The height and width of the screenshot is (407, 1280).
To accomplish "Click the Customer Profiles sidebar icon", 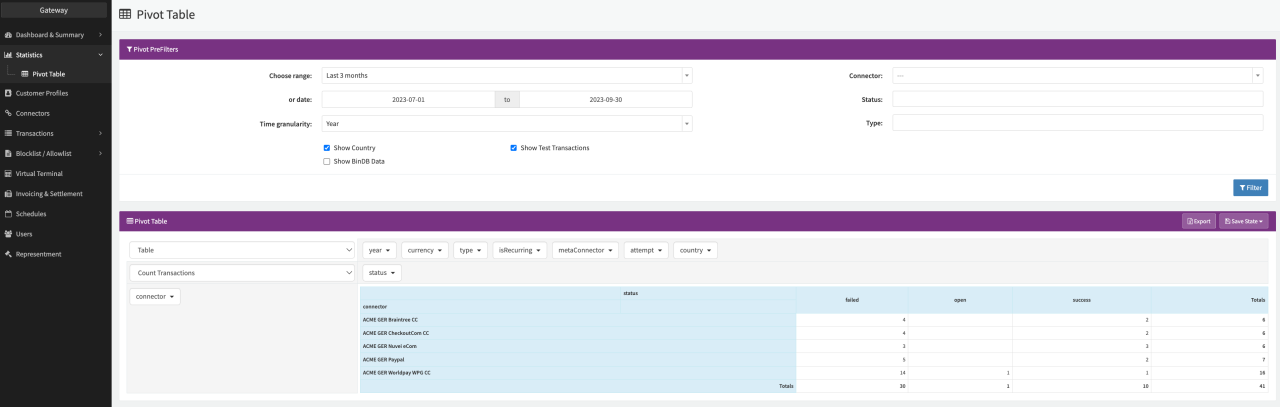I will 8,93.
